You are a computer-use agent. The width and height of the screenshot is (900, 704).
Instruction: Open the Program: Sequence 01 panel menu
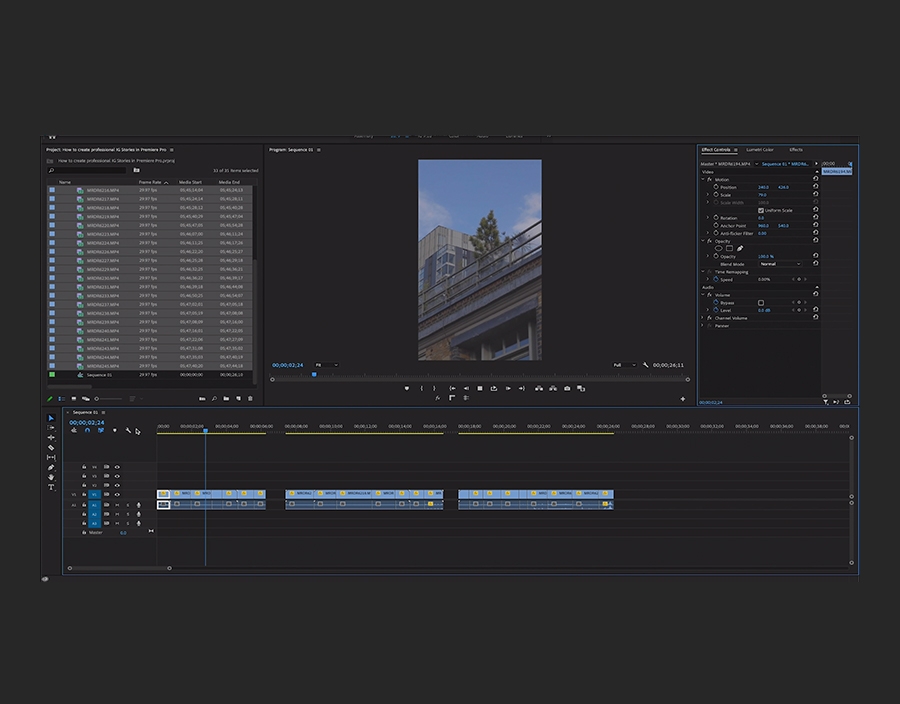pyautogui.click(x=319, y=150)
